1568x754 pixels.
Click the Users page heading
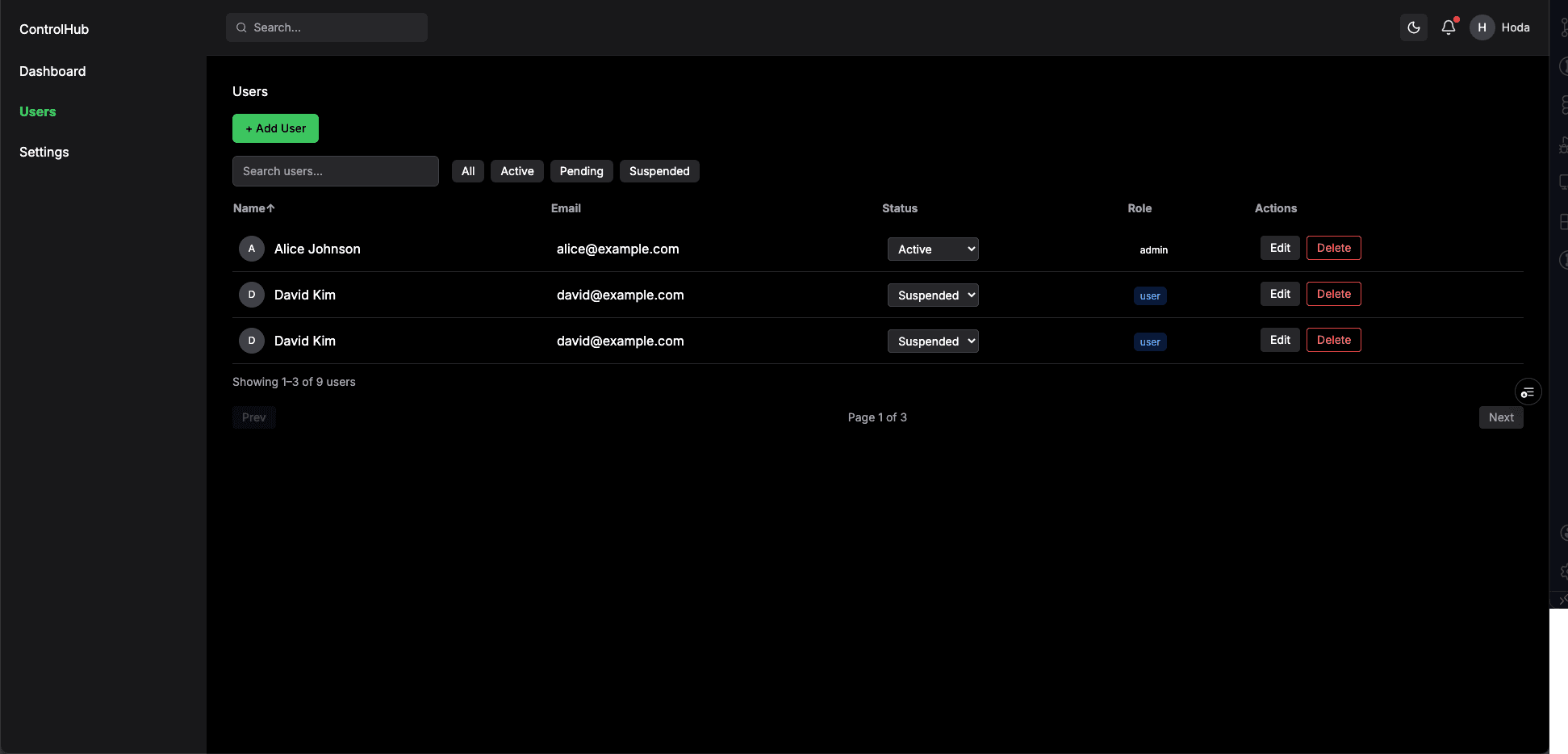coord(250,91)
